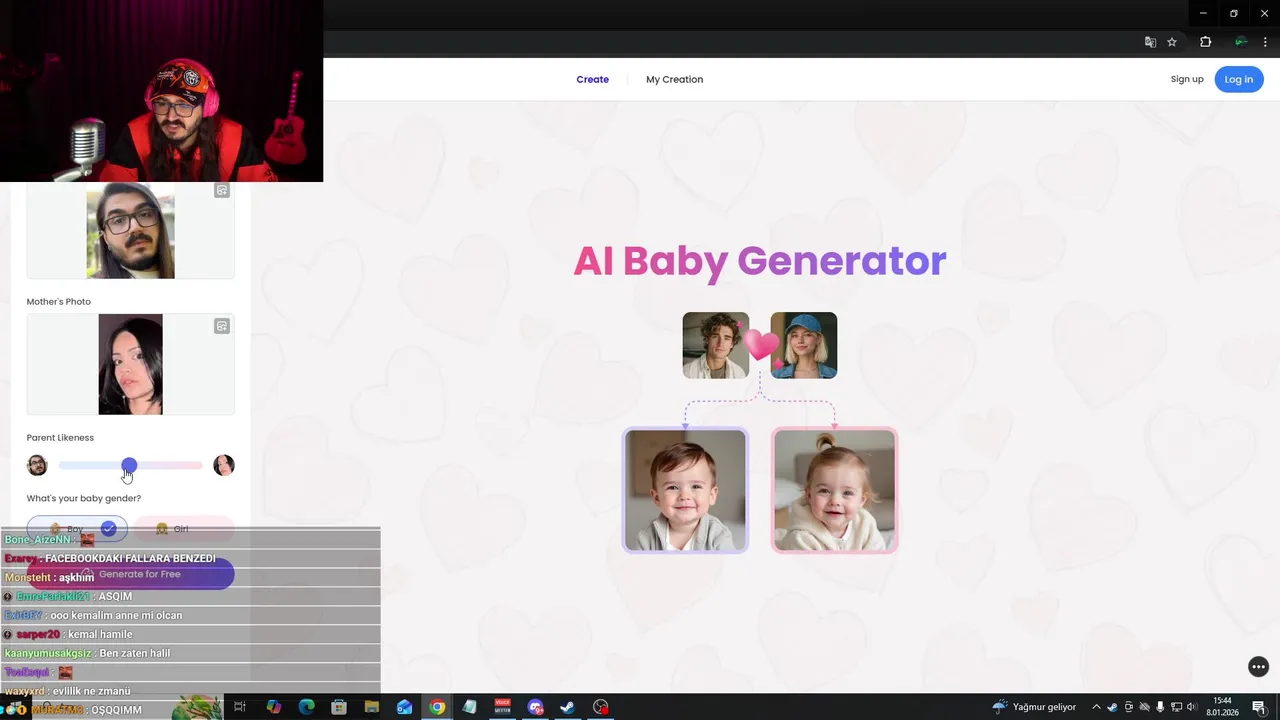Open Chrome's three-dot menu
Viewport: 1280px width, 720px height.
click(x=1265, y=42)
